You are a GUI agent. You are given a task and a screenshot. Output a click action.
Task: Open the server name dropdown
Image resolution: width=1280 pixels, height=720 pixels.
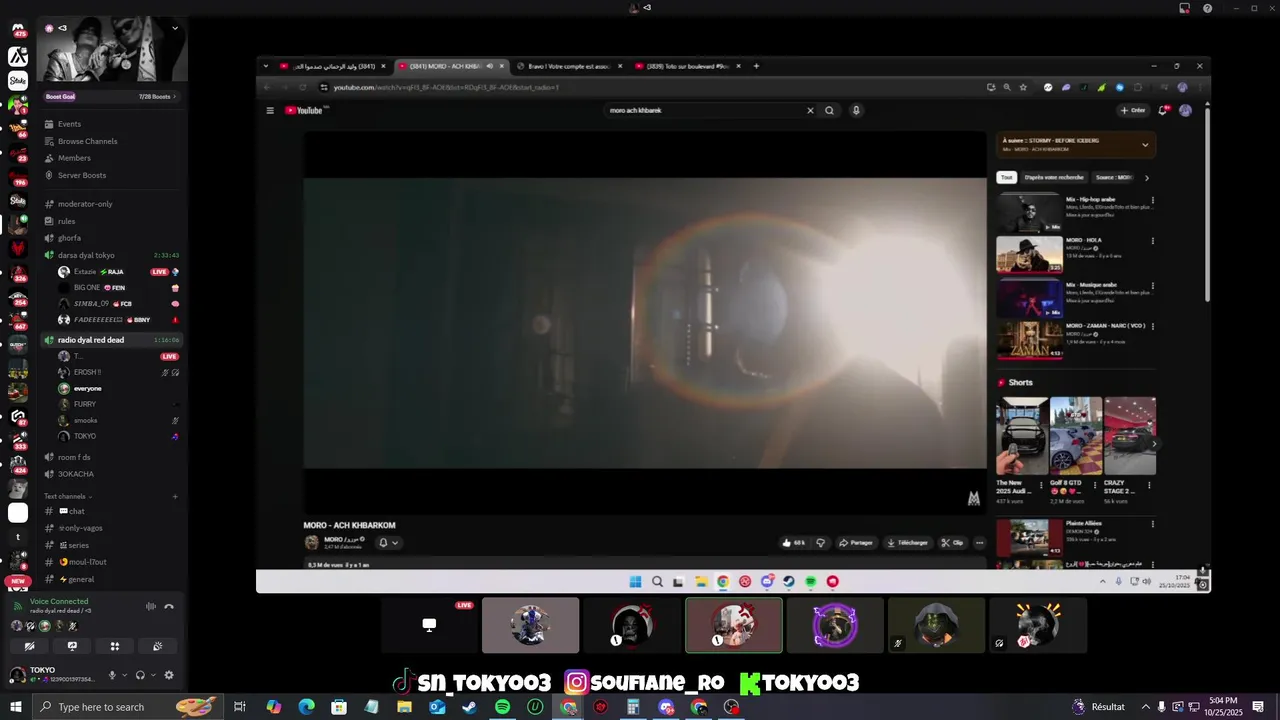[x=175, y=28]
